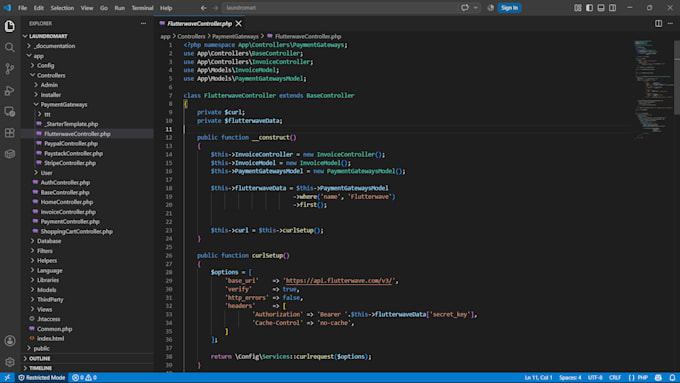The width and height of the screenshot is (680, 383).
Task: Click the cube icon in the activity bar
Action: (x=10, y=154)
